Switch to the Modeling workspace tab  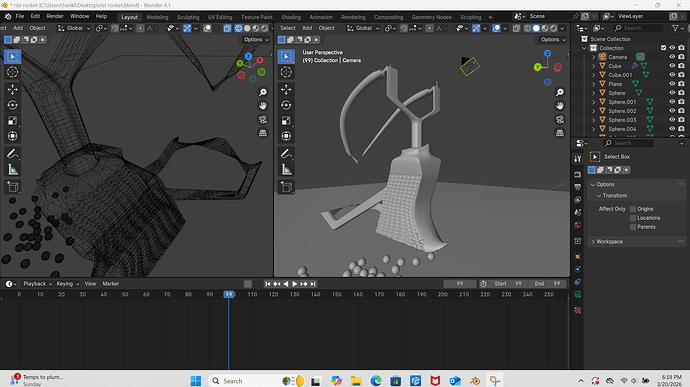(157, 17)
